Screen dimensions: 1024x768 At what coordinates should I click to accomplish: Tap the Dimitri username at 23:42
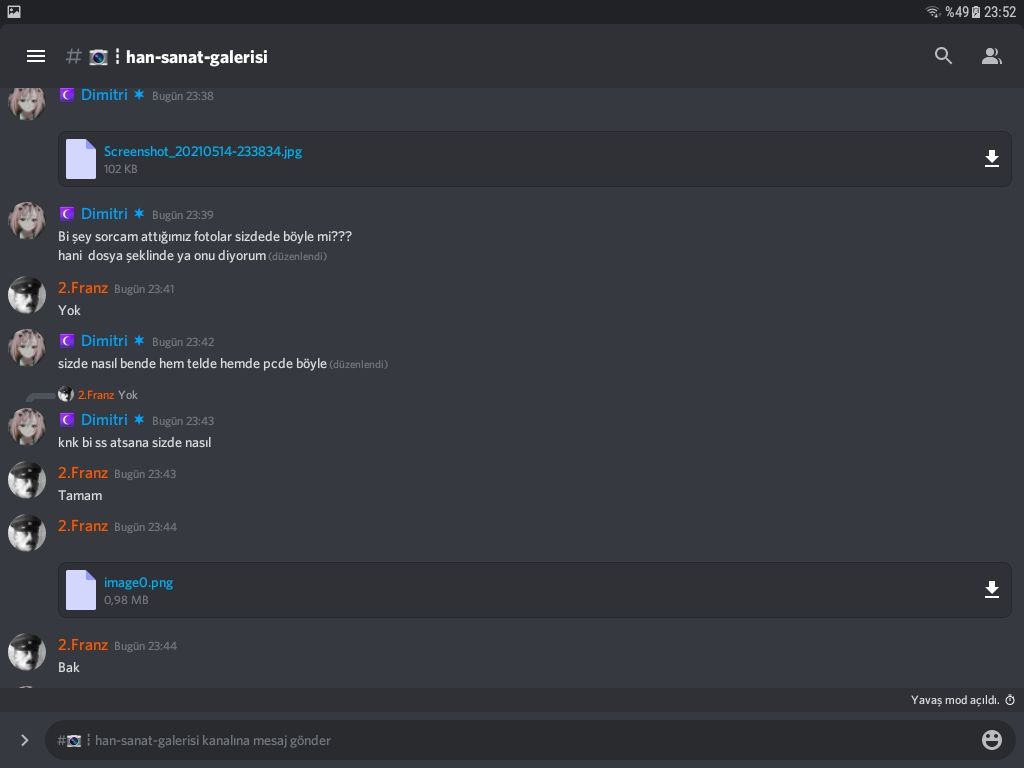(104, 341)
